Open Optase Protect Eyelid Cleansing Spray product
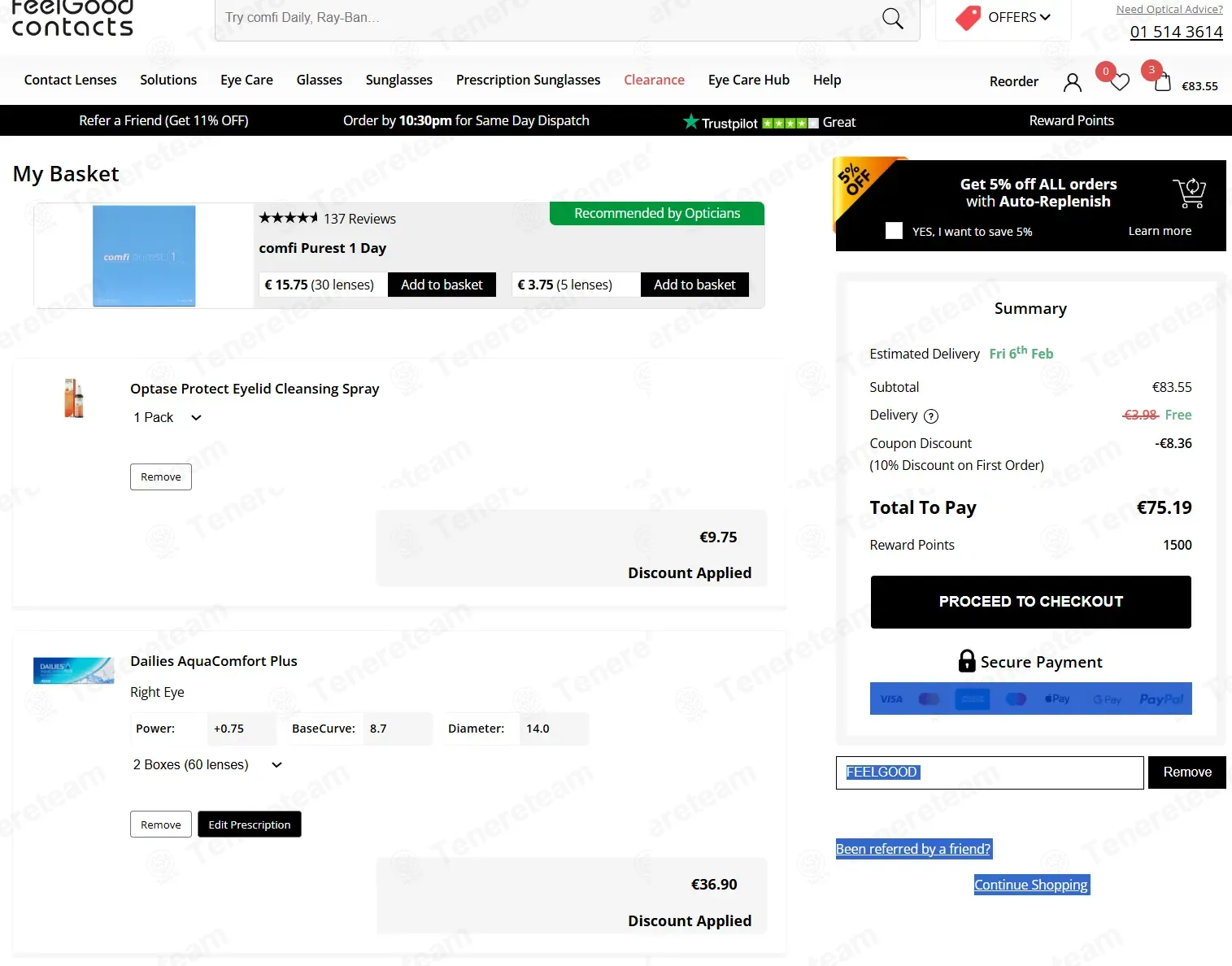Viewport: 1232px width, 966px height. click(x=255, y=389)
